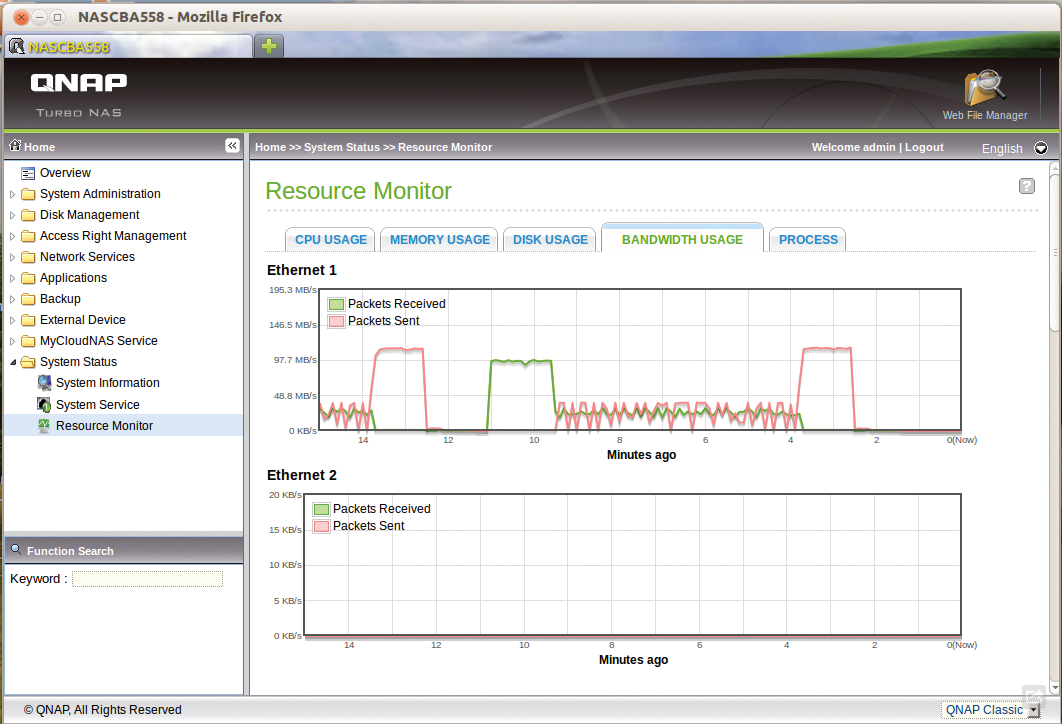Click the Resource Monitor help icon

pos(1026,186)
